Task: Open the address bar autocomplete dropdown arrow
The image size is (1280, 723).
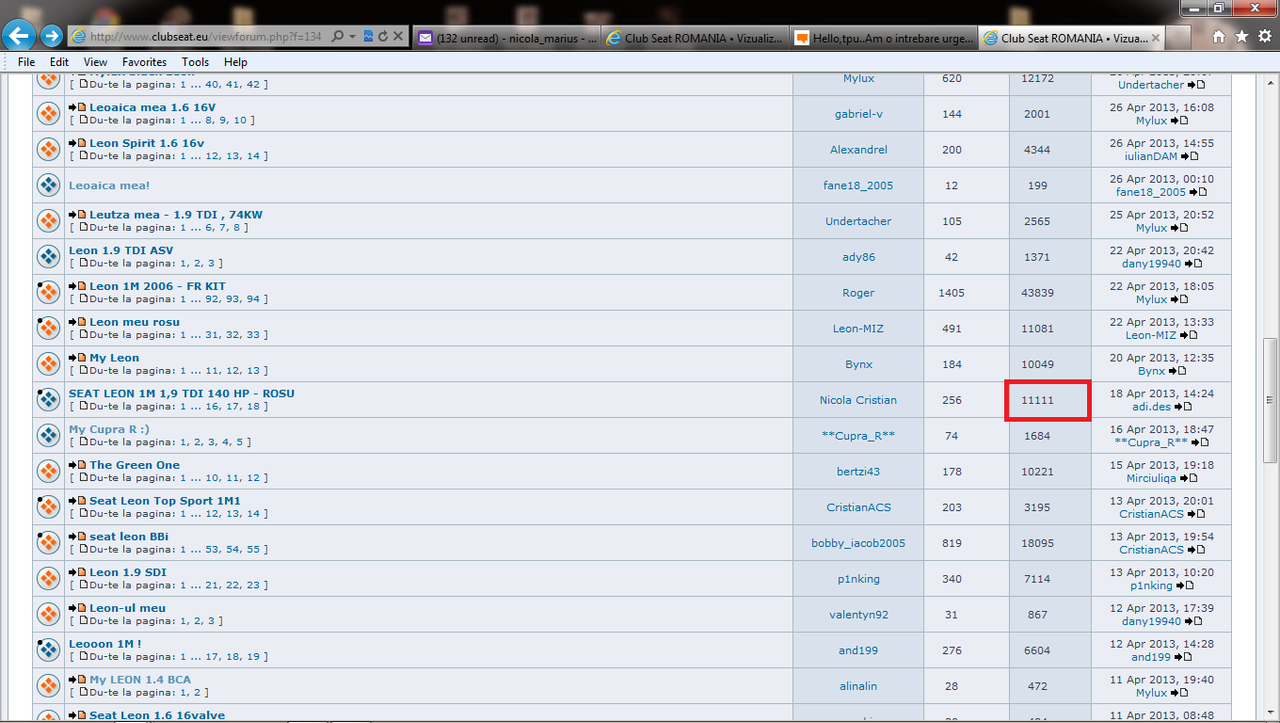Action: 352,36
